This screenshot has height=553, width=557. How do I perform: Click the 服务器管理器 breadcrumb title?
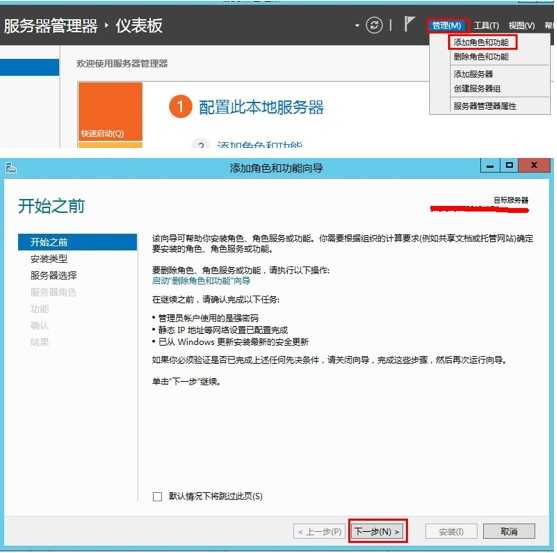tap(50, 26)
